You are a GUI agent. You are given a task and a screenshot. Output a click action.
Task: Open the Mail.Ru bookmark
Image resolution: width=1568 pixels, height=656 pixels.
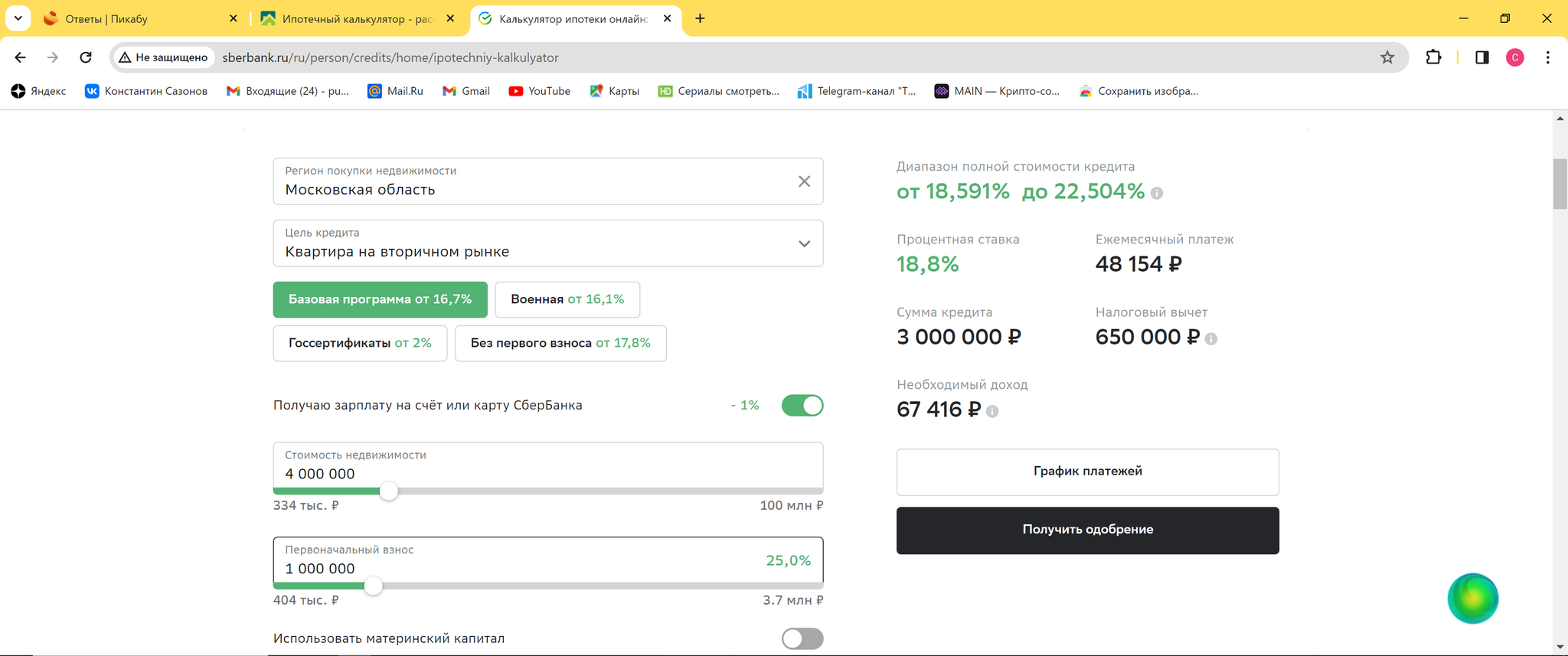(396, 91)
